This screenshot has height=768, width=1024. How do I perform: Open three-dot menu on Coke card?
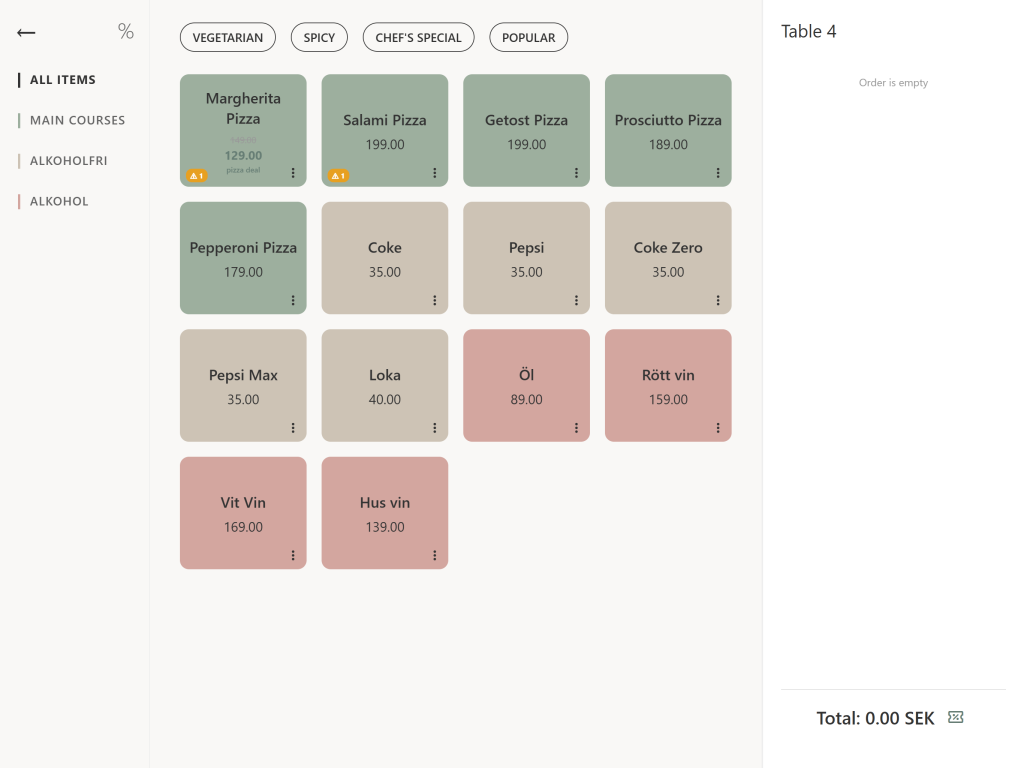click(x=434, y=300)
